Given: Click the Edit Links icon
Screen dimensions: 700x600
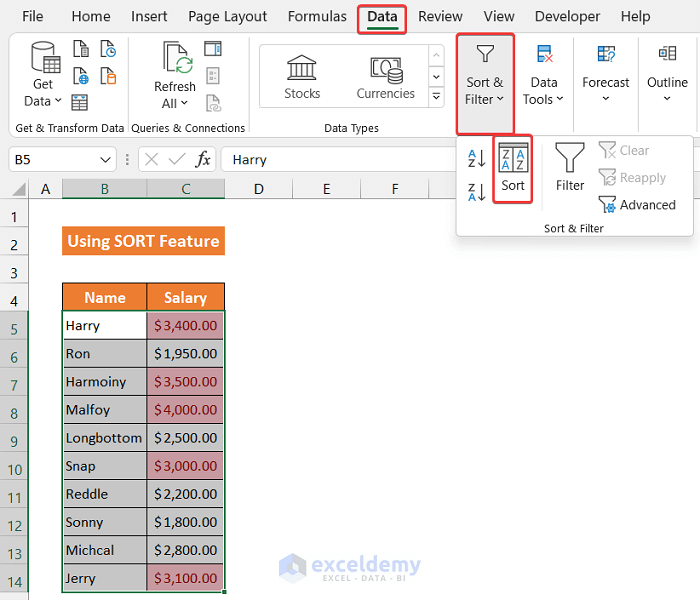Looking at the screenshot, I should pyautogui.click(x=213, y=103).
